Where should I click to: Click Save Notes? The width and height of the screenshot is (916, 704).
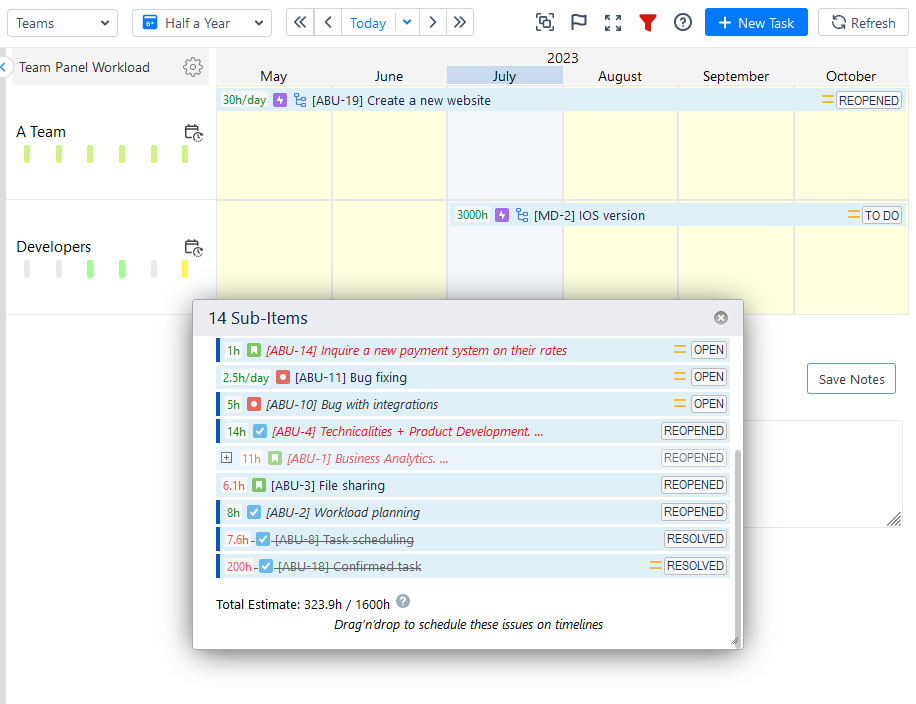point(851,379)
